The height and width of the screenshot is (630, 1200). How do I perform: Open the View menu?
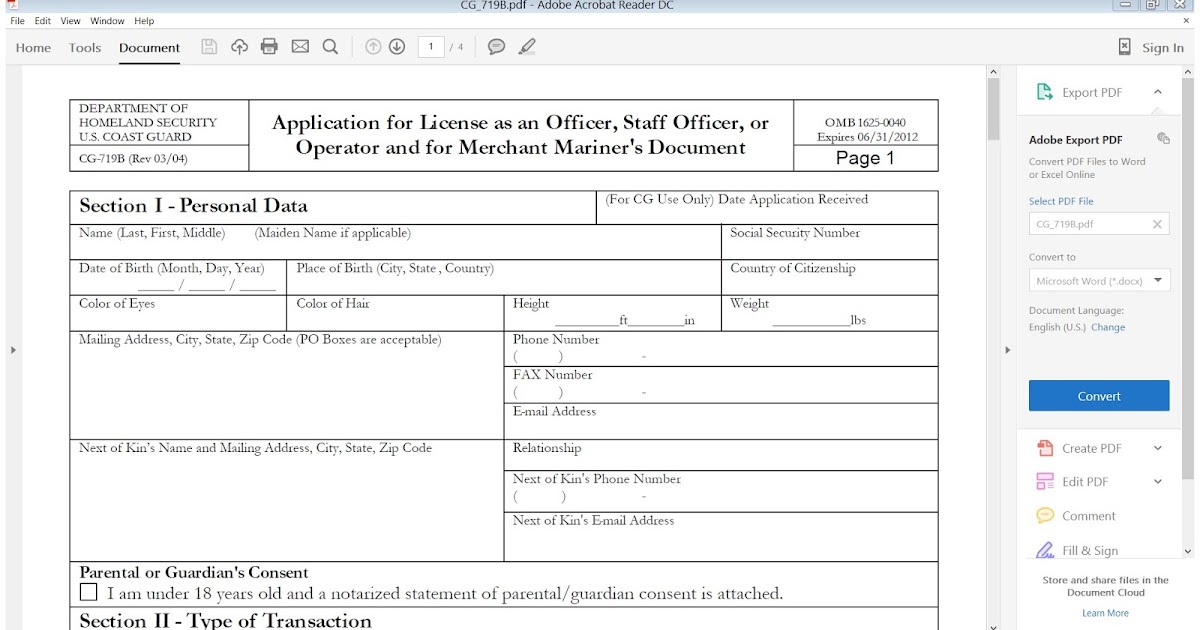70,21
